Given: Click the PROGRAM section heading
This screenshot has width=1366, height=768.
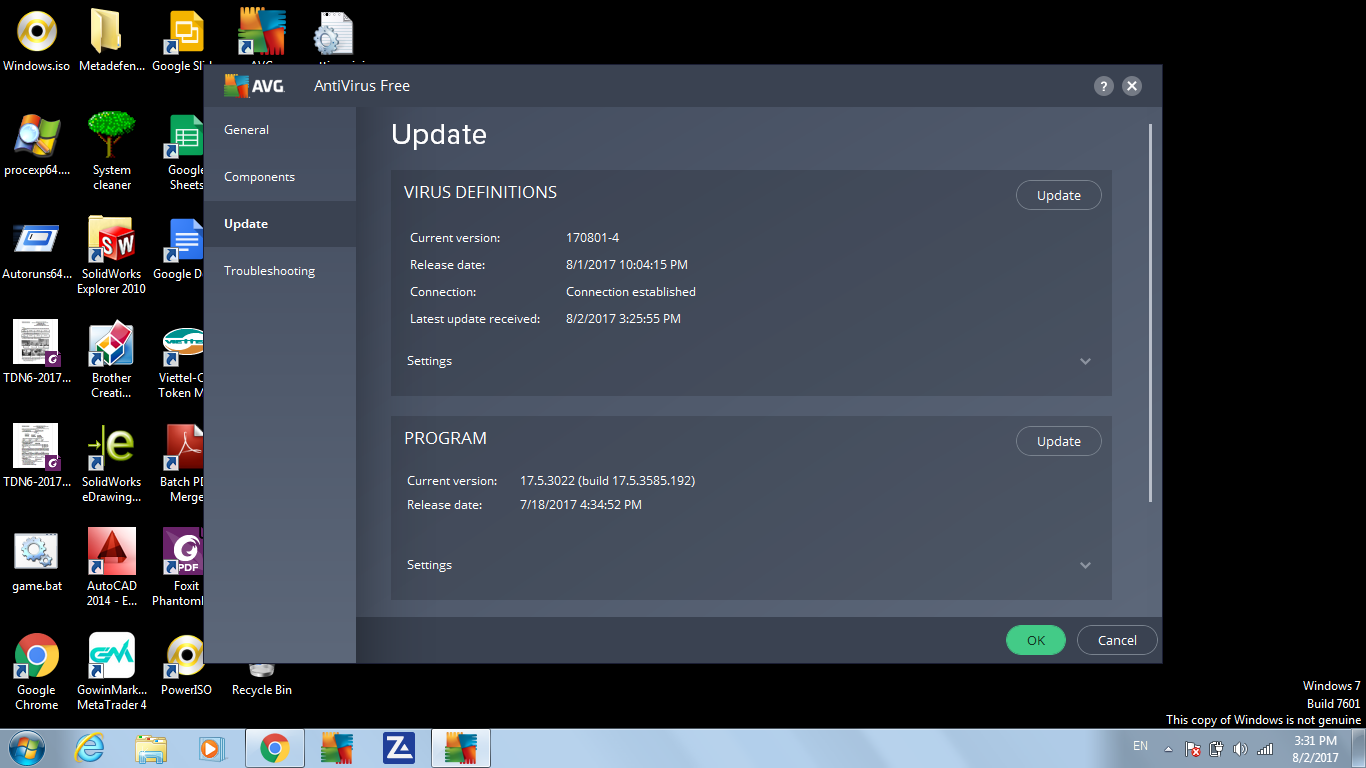Looking at the screenshot, I should click(445, 438).
